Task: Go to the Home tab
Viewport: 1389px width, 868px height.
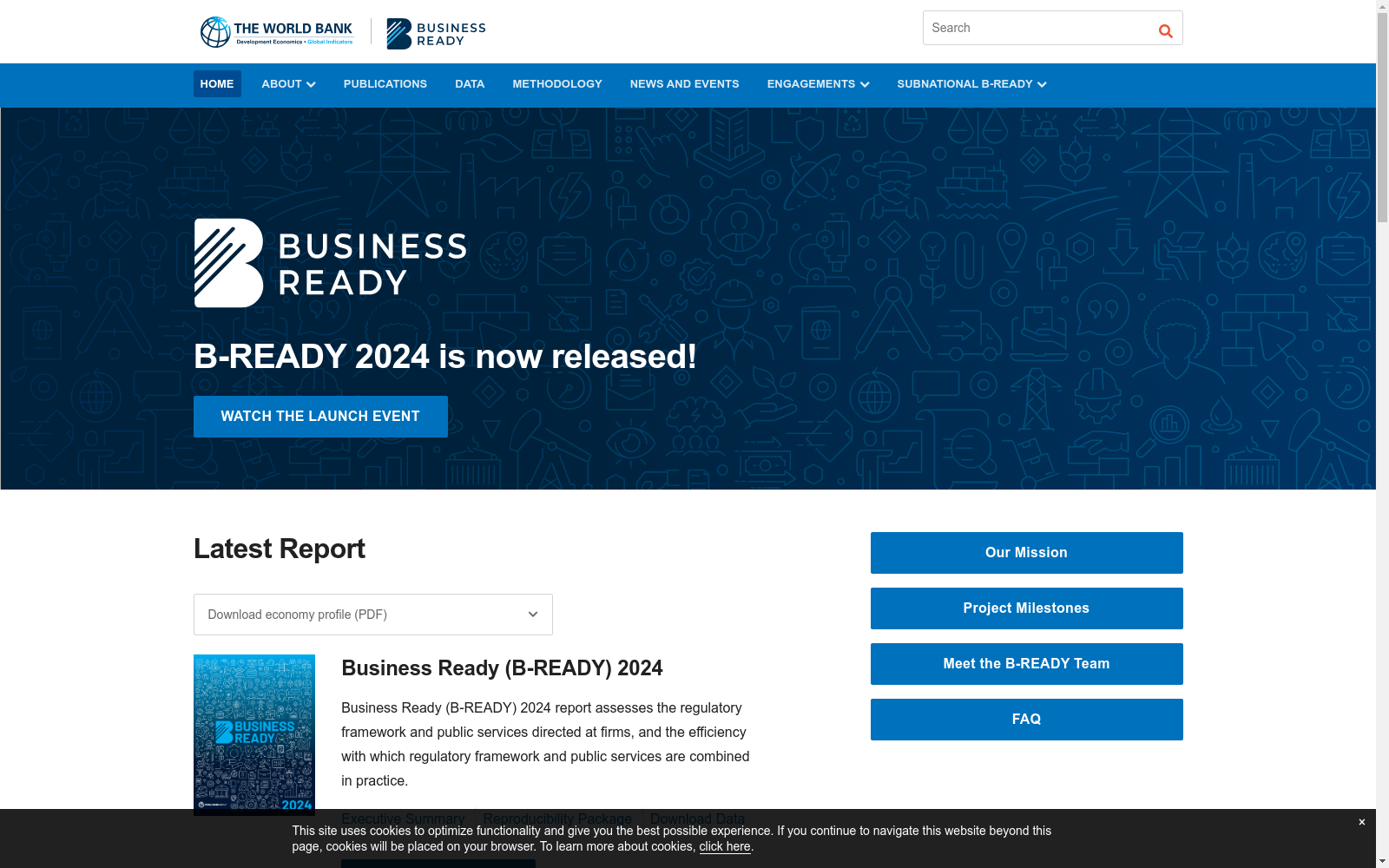Action: coord(217,84)
